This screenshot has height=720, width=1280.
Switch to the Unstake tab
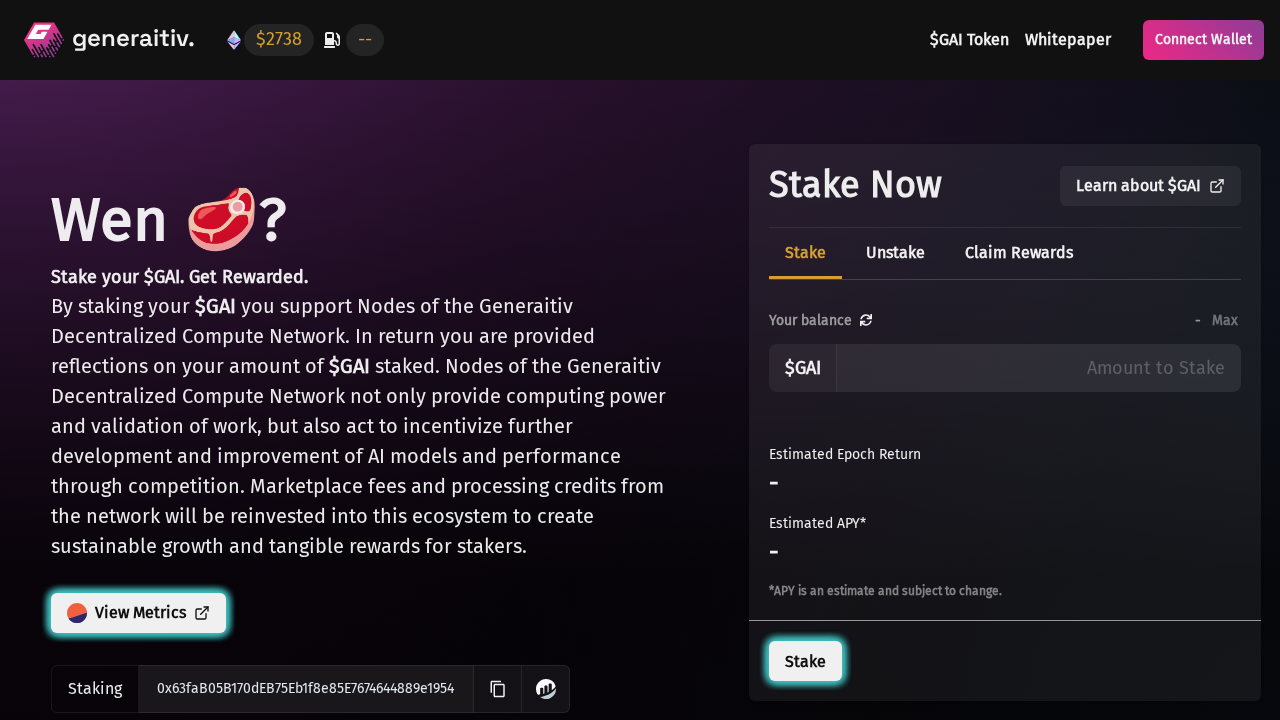(x=895, y=253)
